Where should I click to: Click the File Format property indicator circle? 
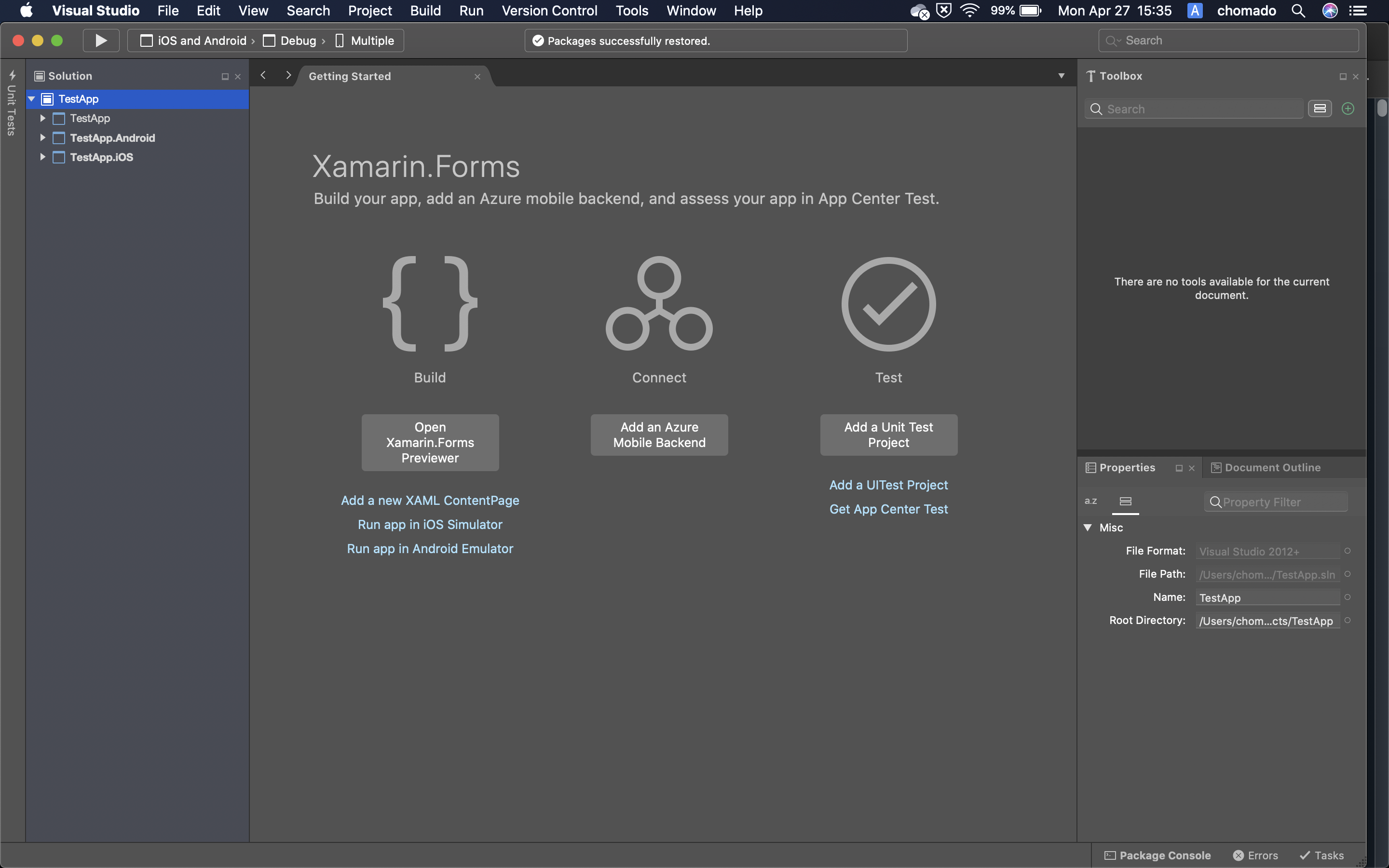1348,551
